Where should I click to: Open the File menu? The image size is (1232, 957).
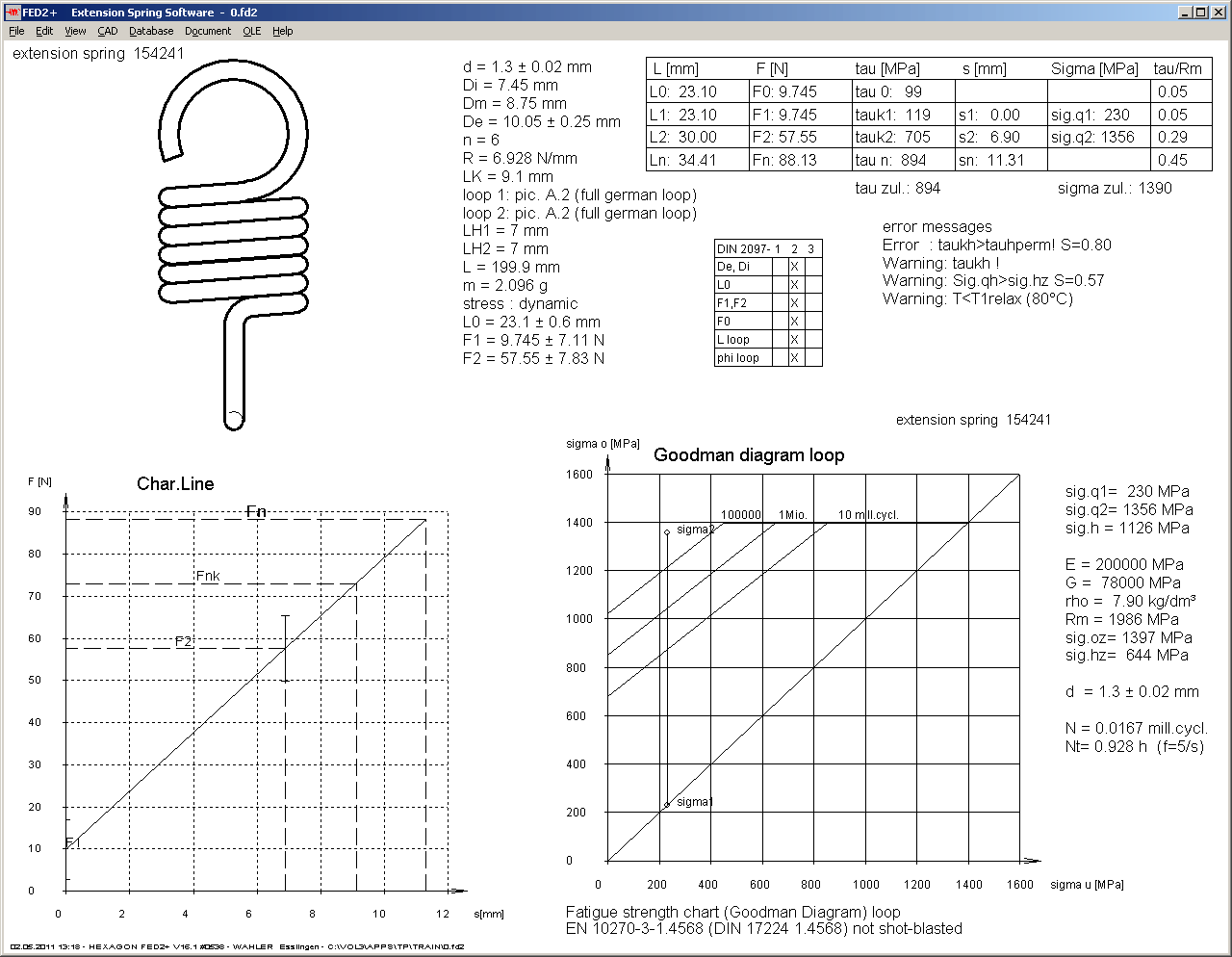click(x=16, y=31)
